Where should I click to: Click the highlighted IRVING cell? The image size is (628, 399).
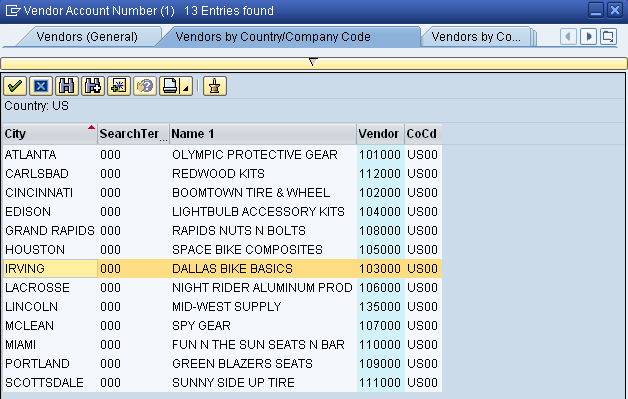(x=50, y=268)
